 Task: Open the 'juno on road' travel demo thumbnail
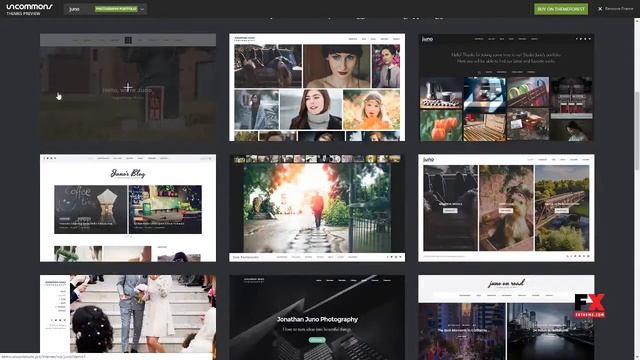506,317
